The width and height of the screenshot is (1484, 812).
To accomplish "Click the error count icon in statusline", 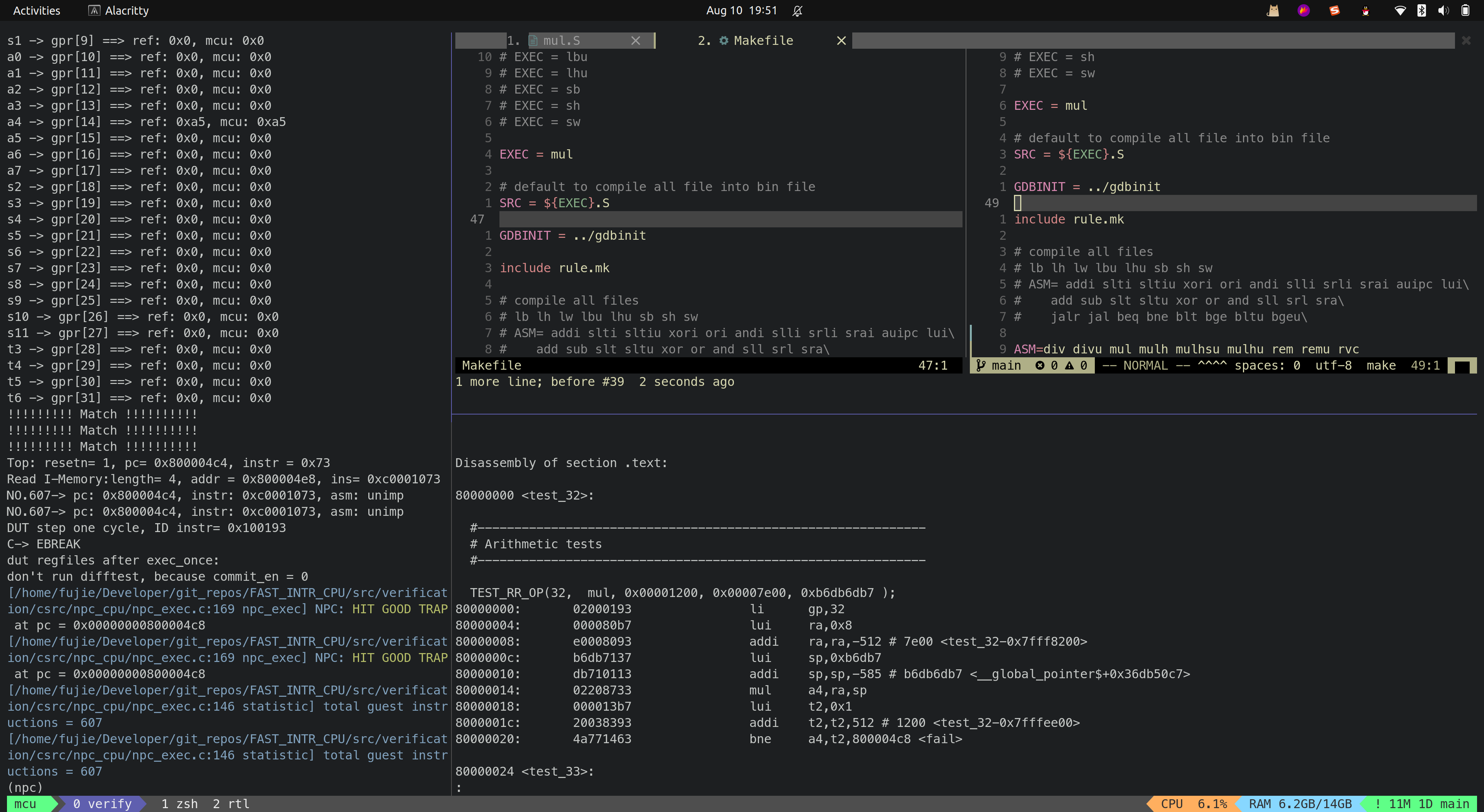I will click(1040, 365).
